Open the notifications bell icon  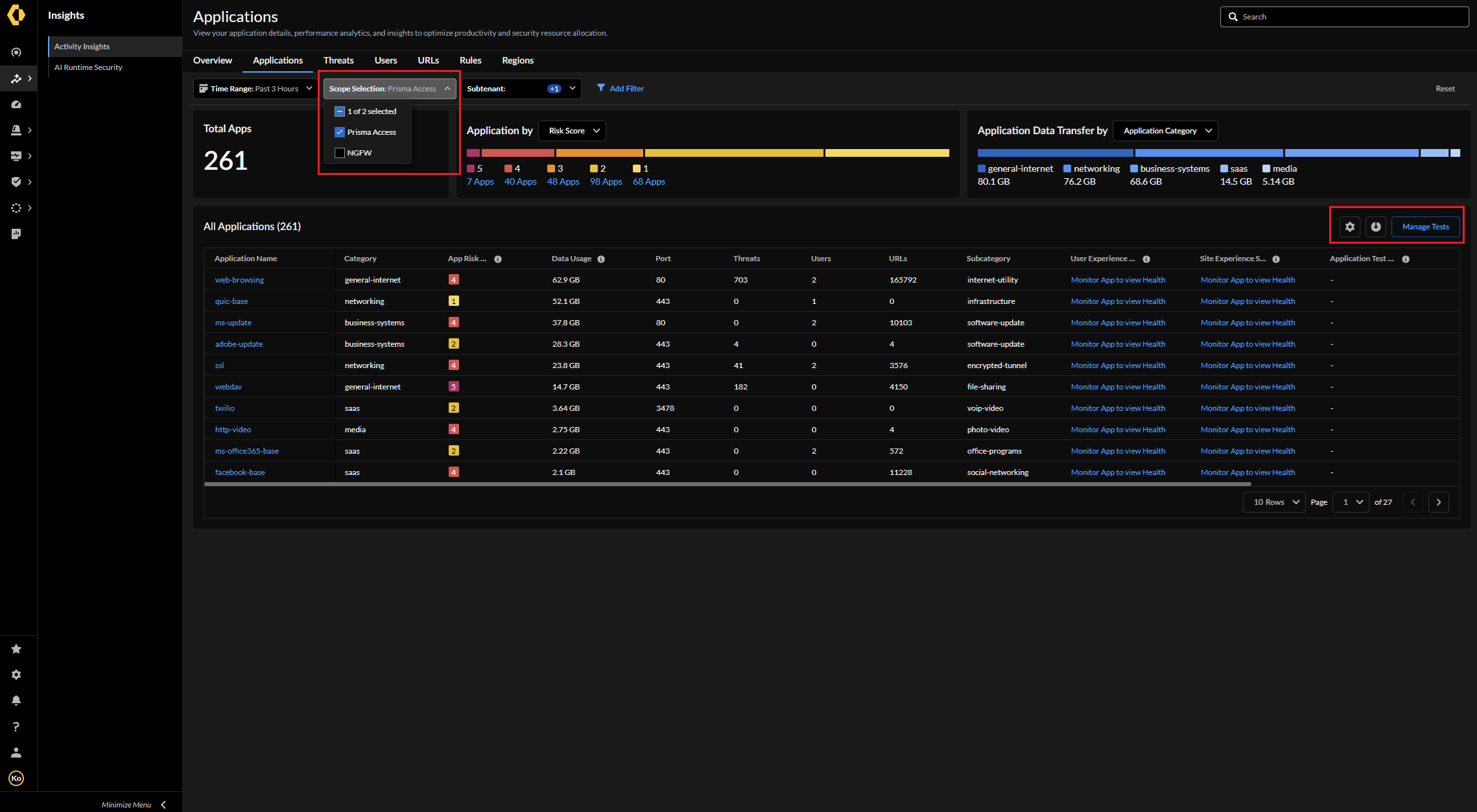16,701
